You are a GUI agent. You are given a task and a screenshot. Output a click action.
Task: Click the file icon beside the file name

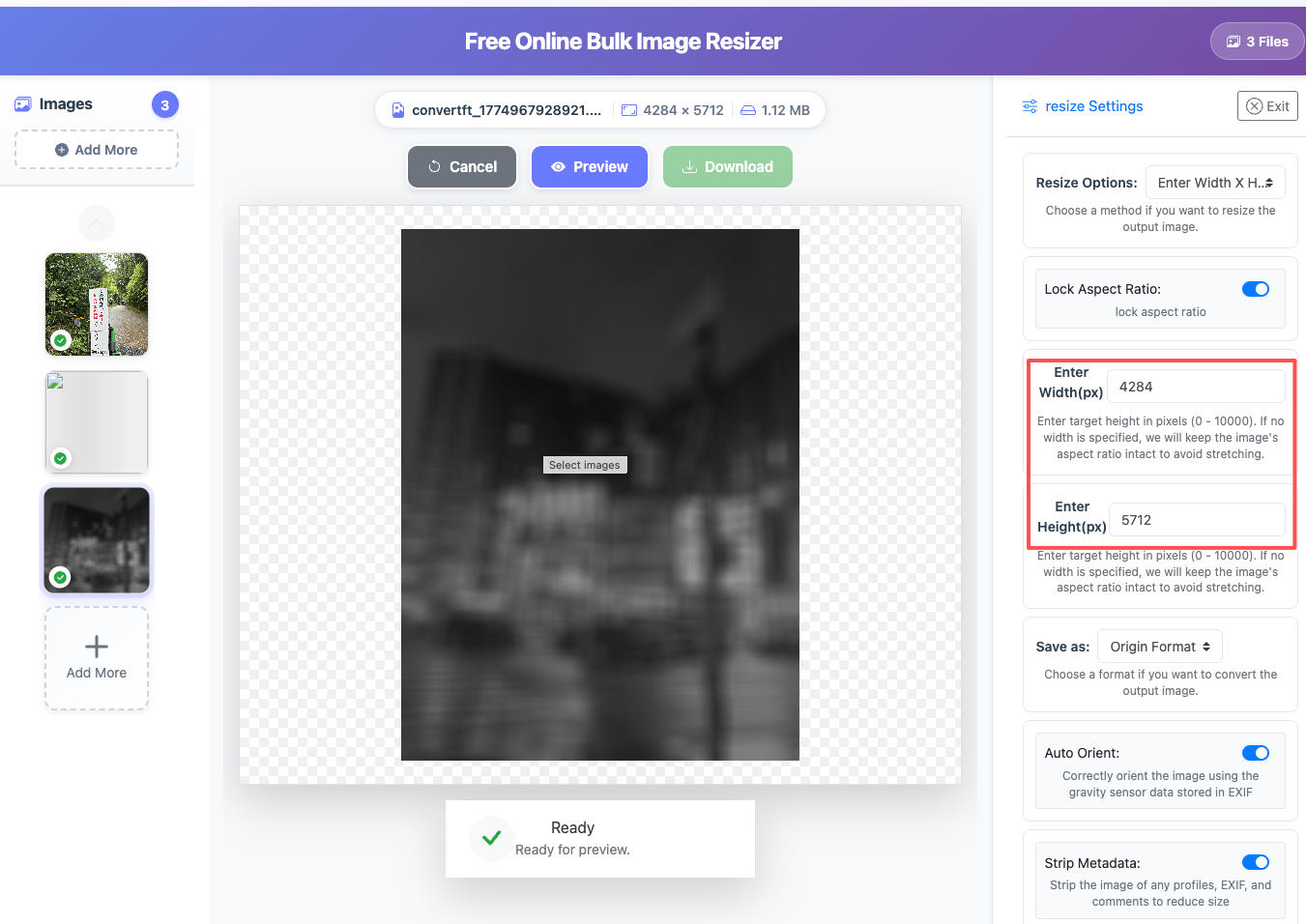pyautogui.click(x=398, y=110)
